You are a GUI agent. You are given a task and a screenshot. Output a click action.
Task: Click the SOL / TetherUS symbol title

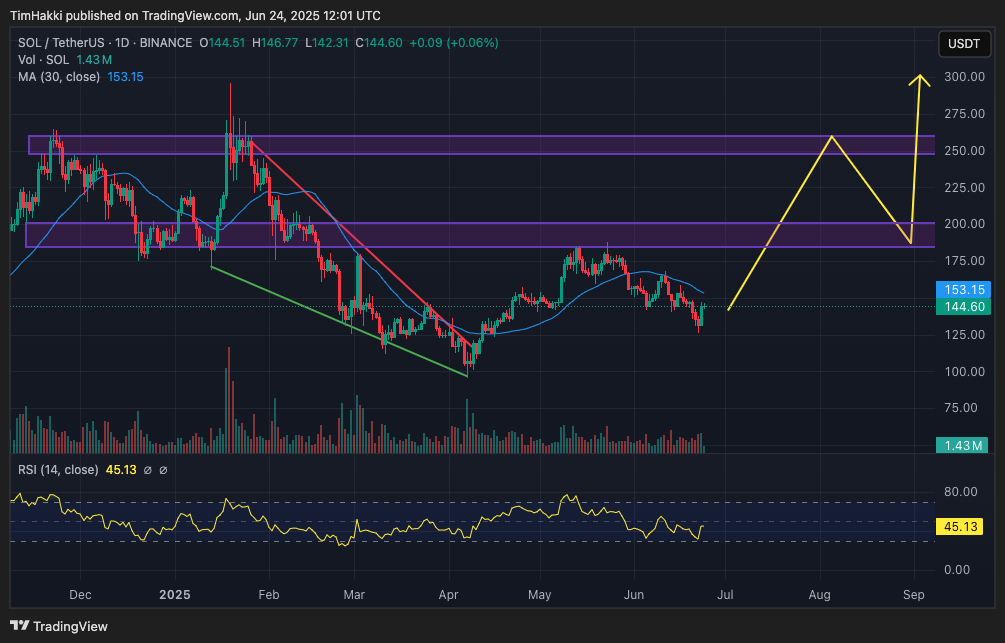pos(62,43)
